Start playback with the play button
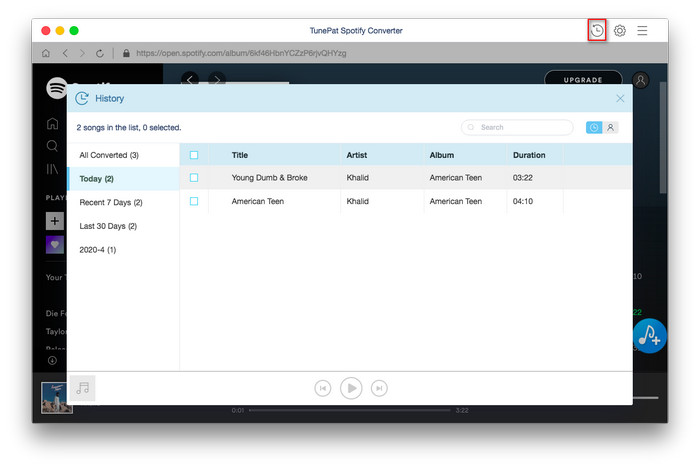This screenshot has height=469, width=700. click(x=351, y=388)
